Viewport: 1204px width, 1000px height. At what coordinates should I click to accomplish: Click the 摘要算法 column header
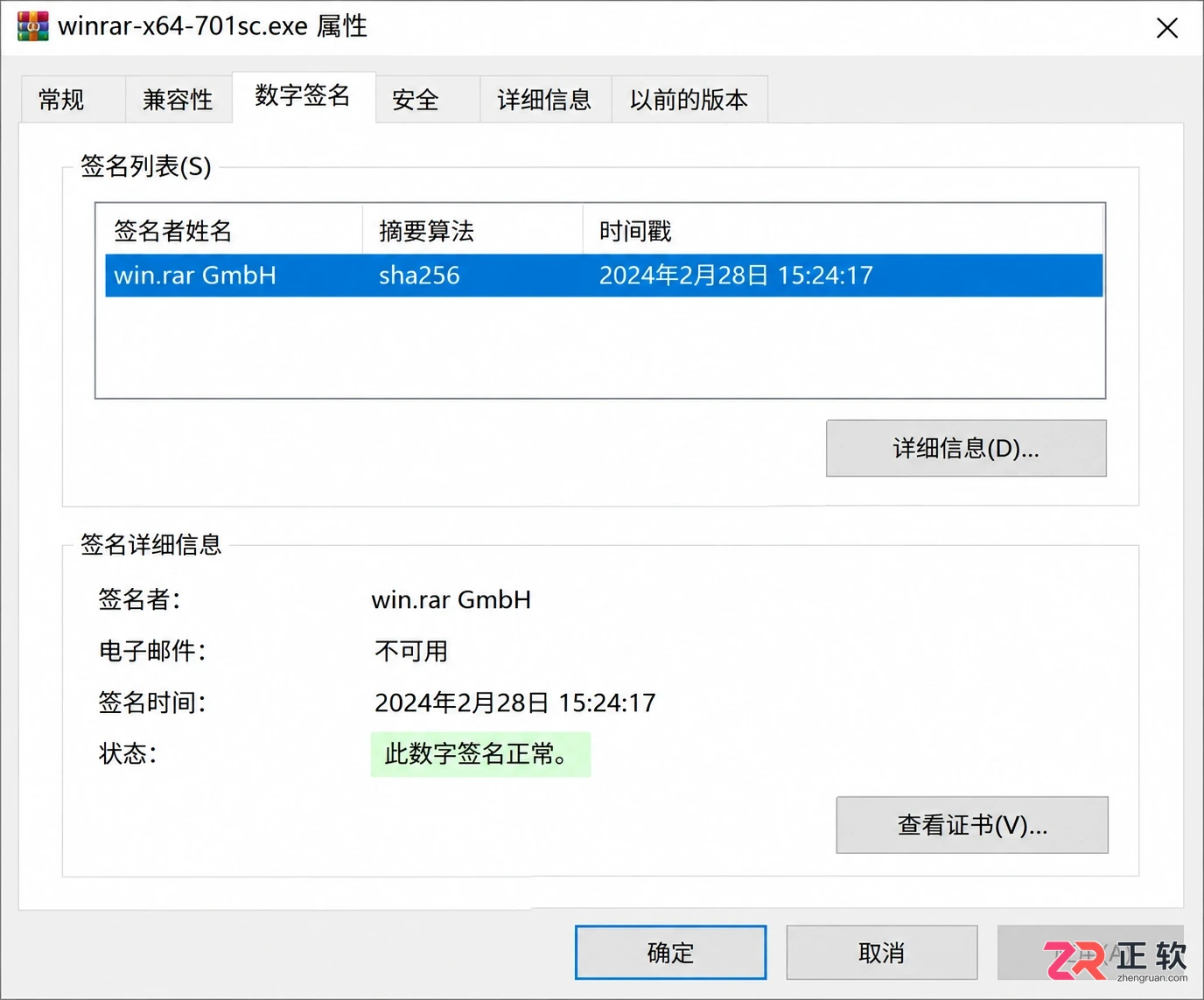472,231
